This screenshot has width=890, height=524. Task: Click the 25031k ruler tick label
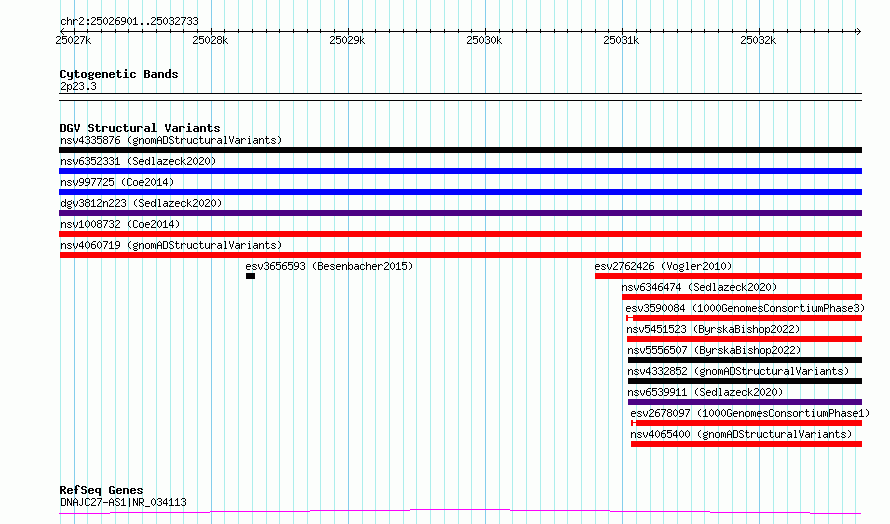pos(621,40)
